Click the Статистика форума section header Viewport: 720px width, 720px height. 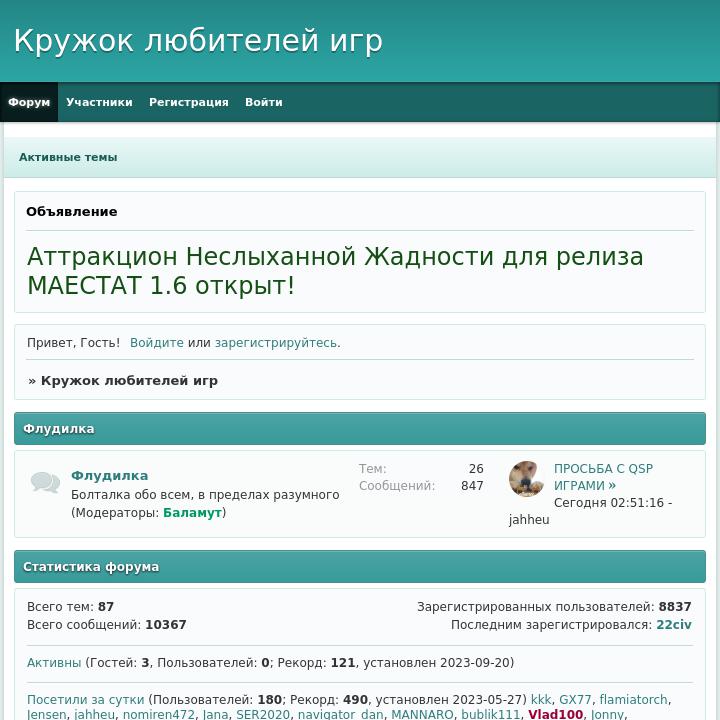click(360, 567)
